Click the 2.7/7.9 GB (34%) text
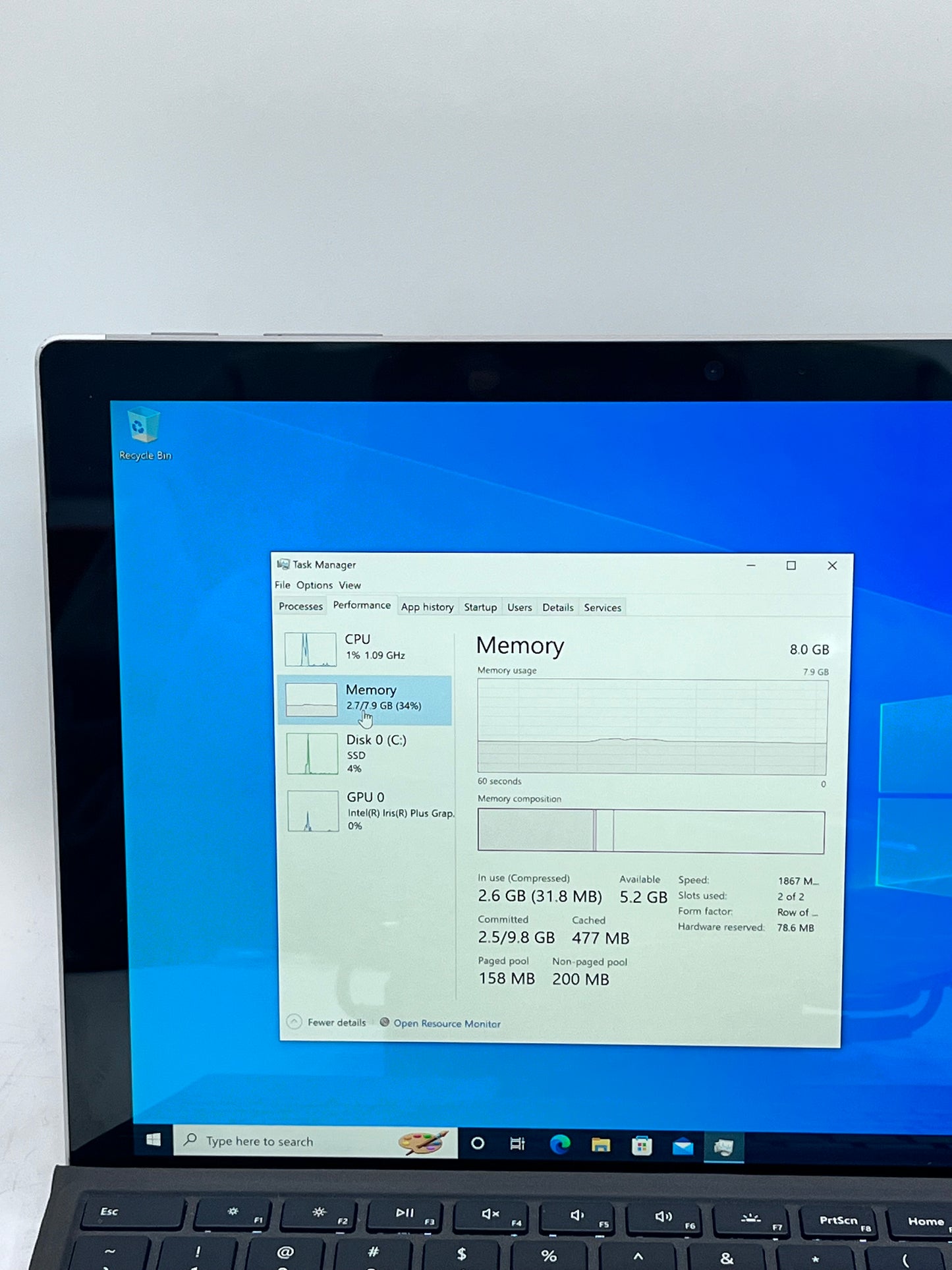Viewport: 952px width, 1270px height. [383, 705]
